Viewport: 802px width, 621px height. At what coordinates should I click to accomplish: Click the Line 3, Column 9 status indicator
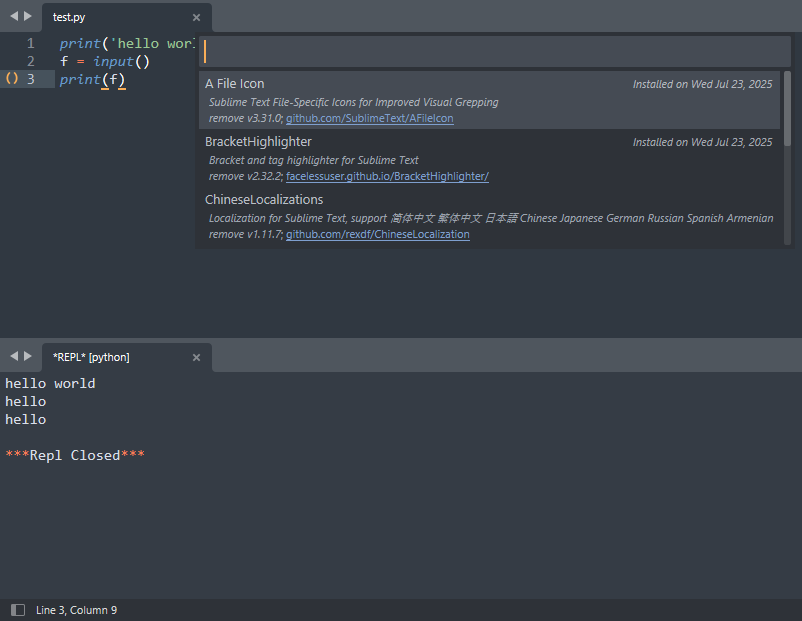(76, 609)
